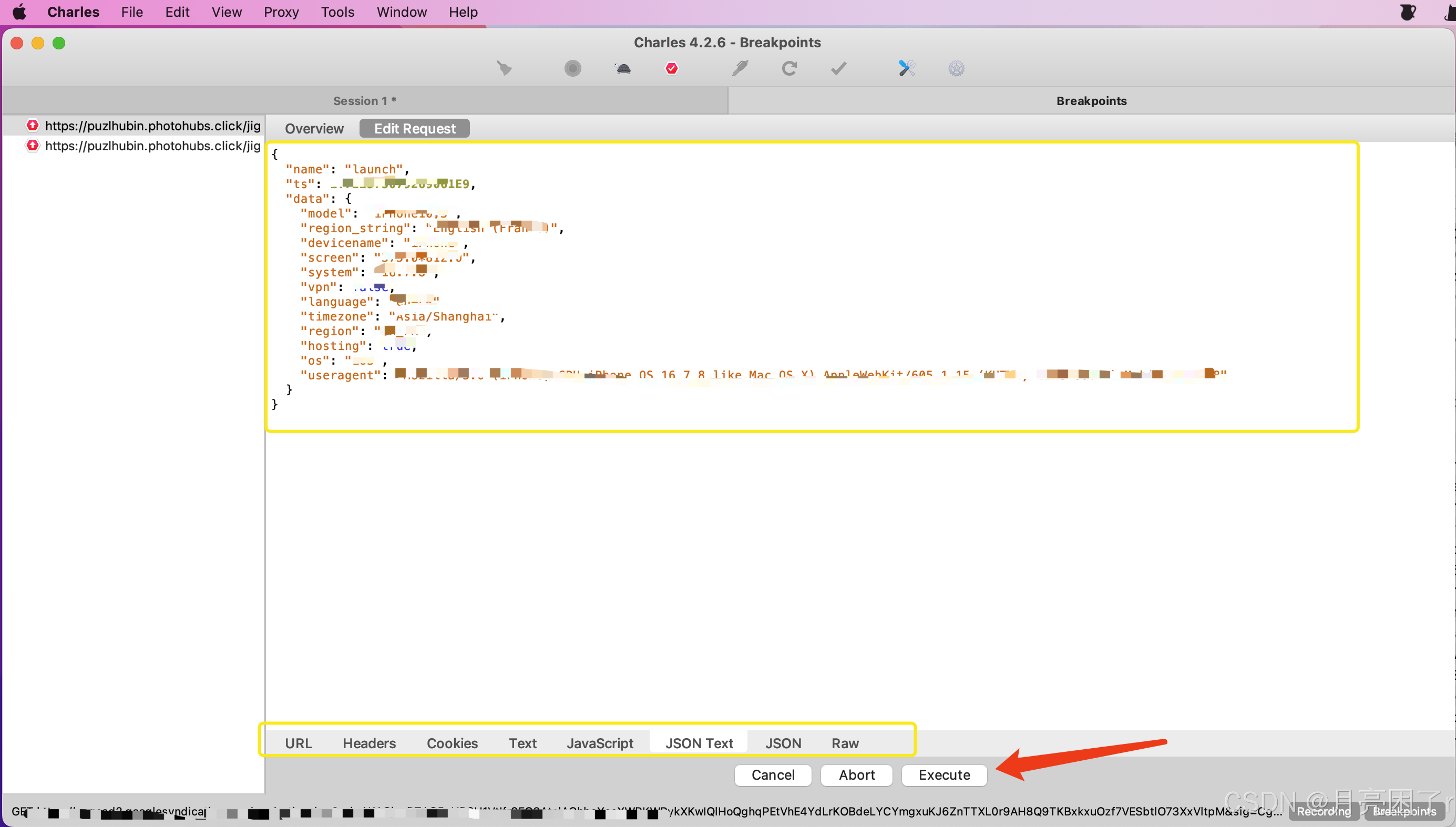Select the Overview tab

[x=314, y=128]
